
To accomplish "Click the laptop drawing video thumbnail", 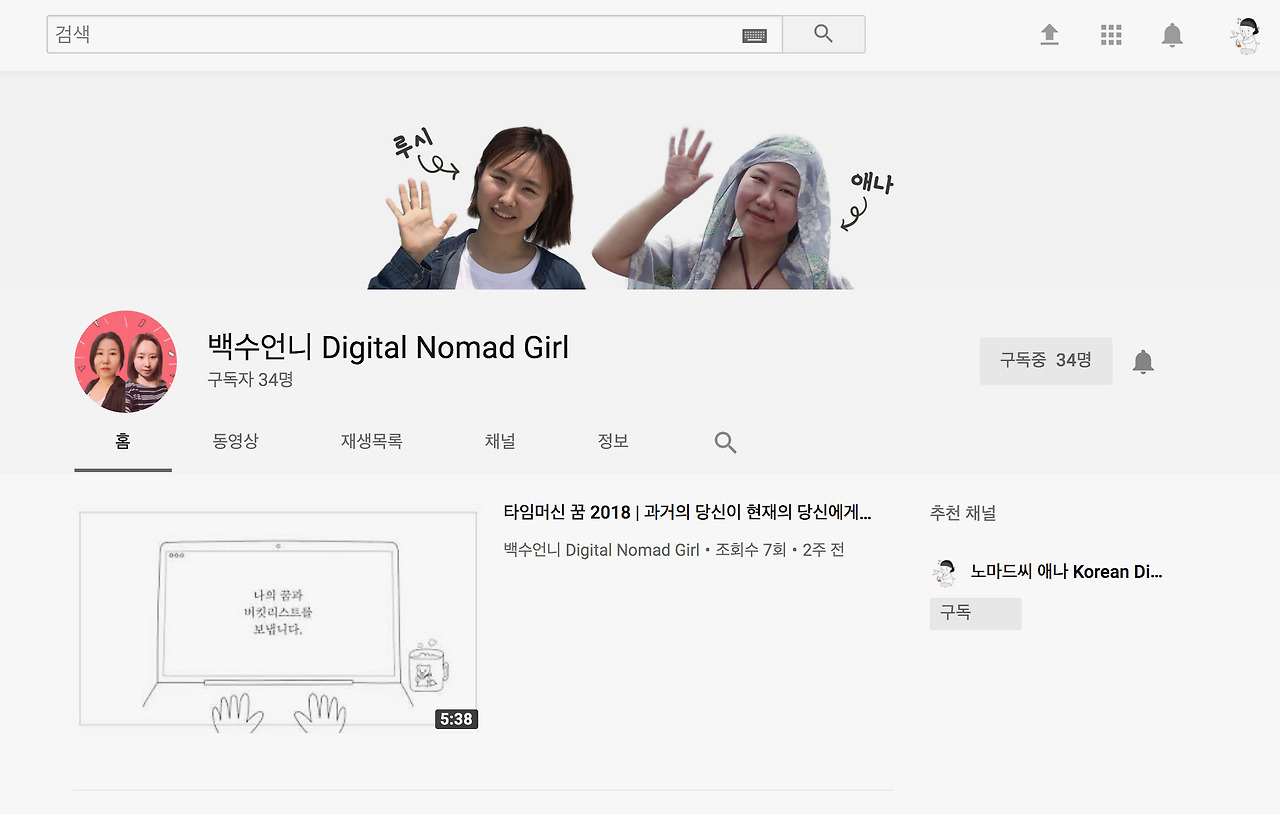I will tap(277, 619).
